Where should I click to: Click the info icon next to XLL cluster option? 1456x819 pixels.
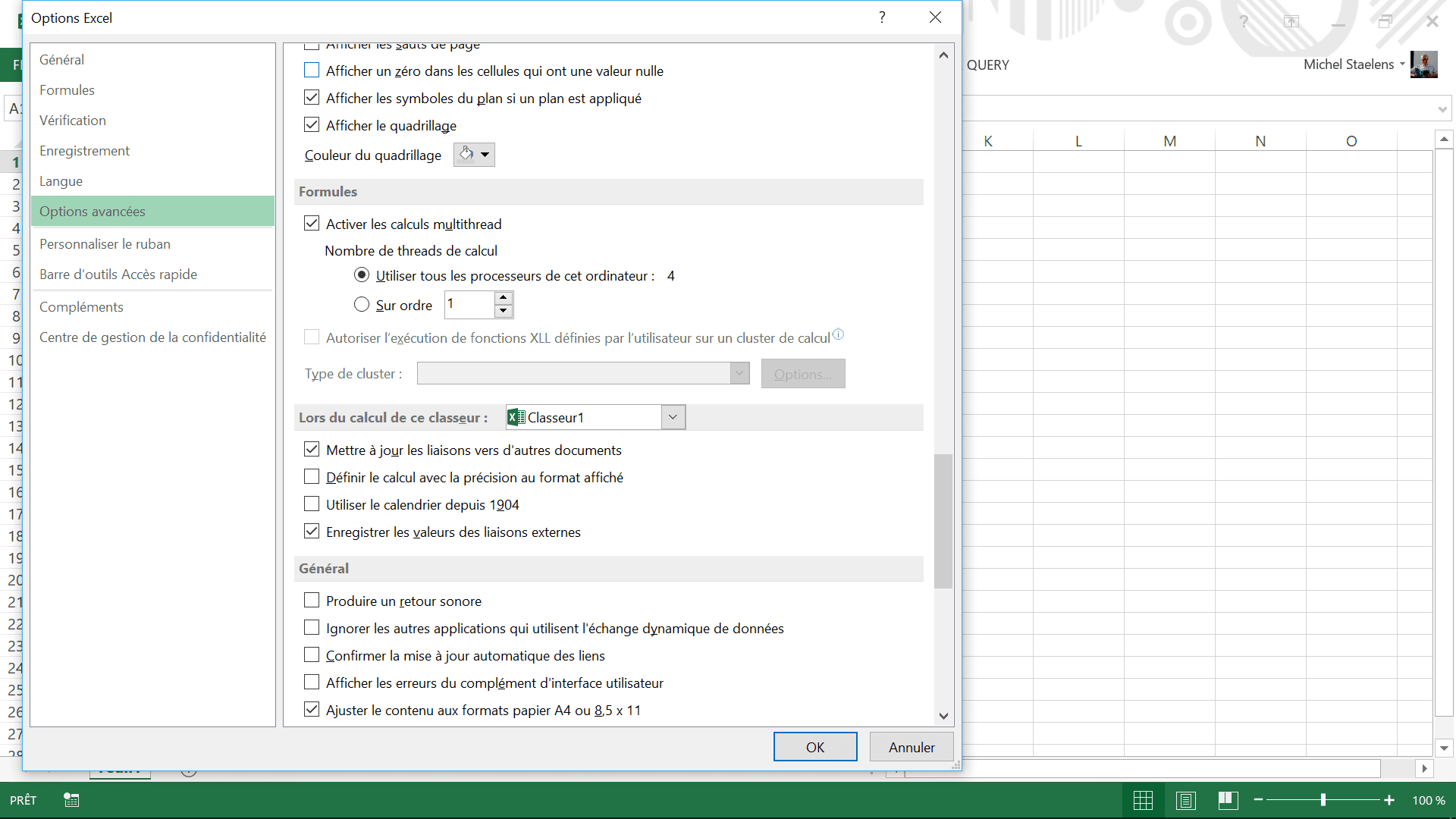pyautogui.click(x=838, y=334)
